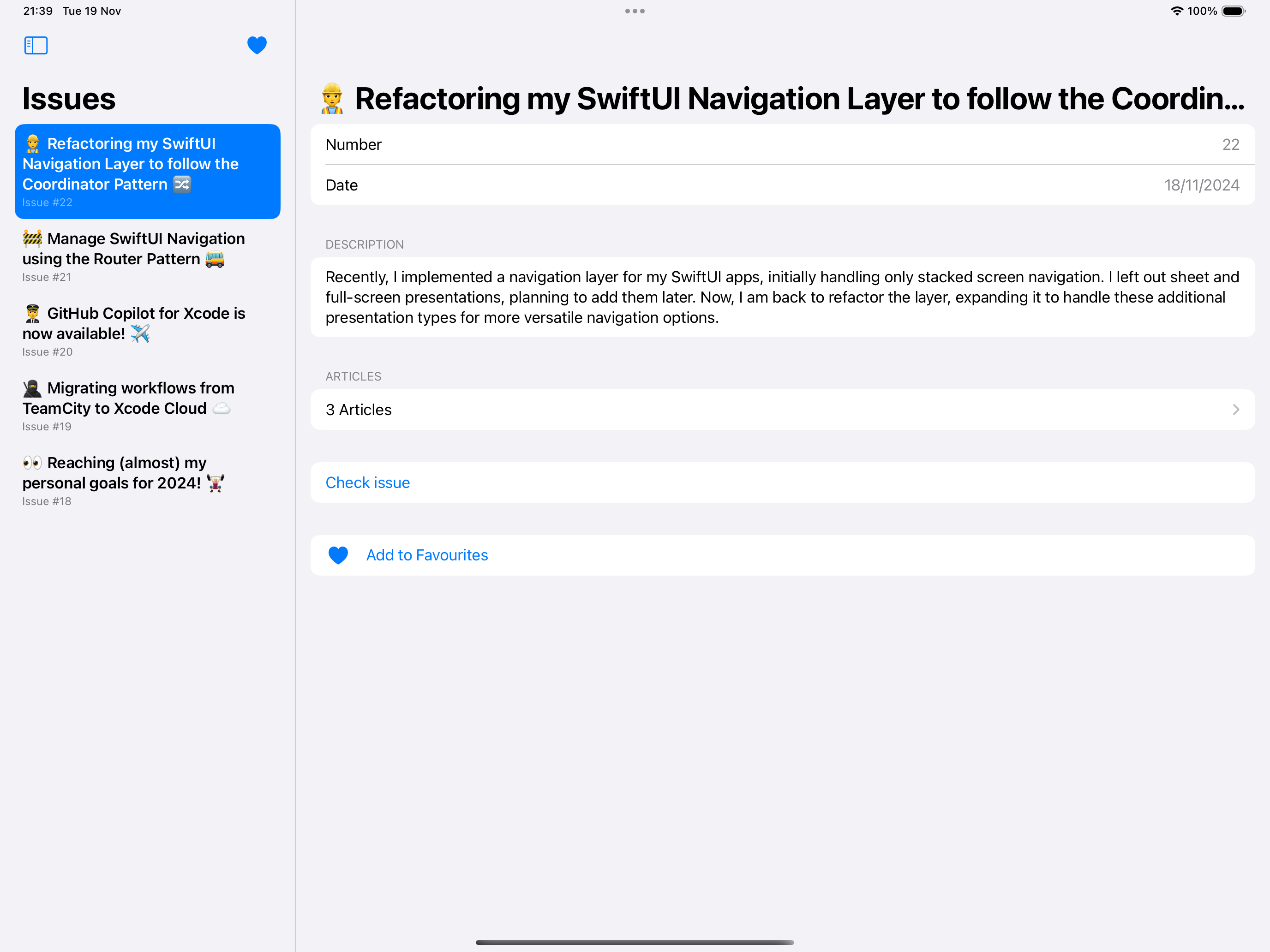Click the construction worker emoji in title
This screenshot has height=952, width=1270.
[x=332, y=99]
